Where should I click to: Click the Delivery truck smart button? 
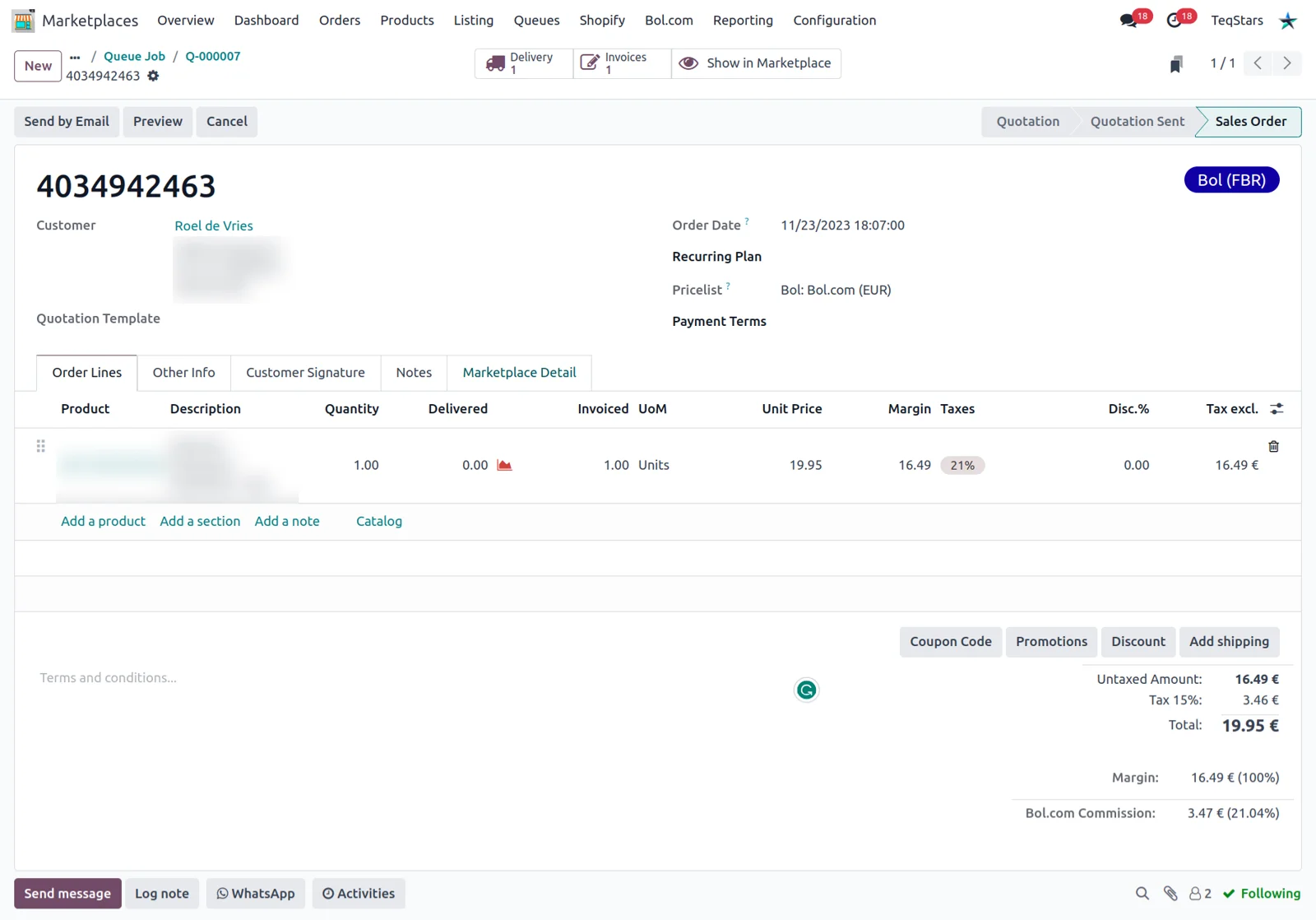tap(523, 63)
